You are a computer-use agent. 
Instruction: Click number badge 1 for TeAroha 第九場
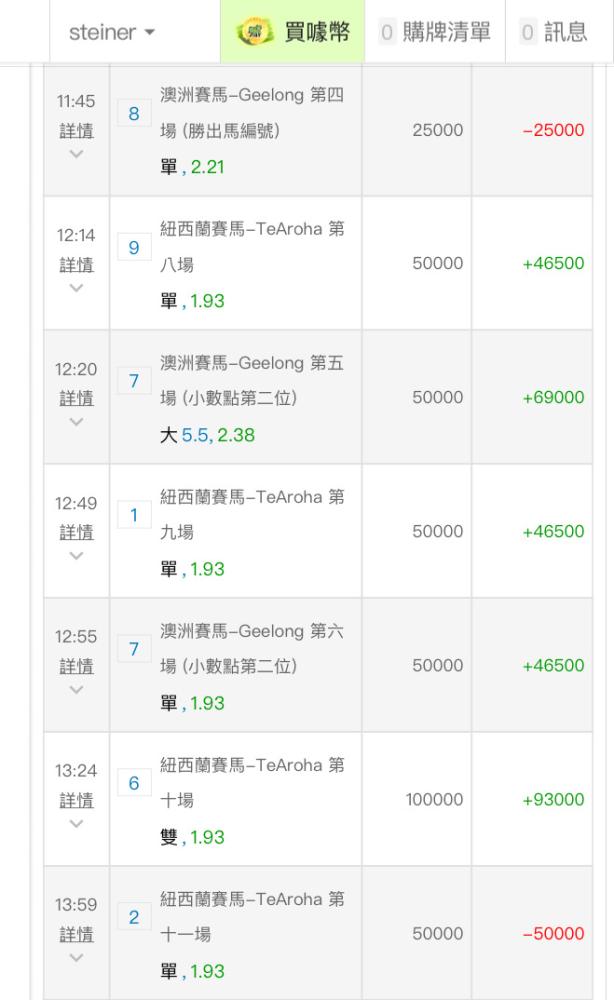(134, 515)
